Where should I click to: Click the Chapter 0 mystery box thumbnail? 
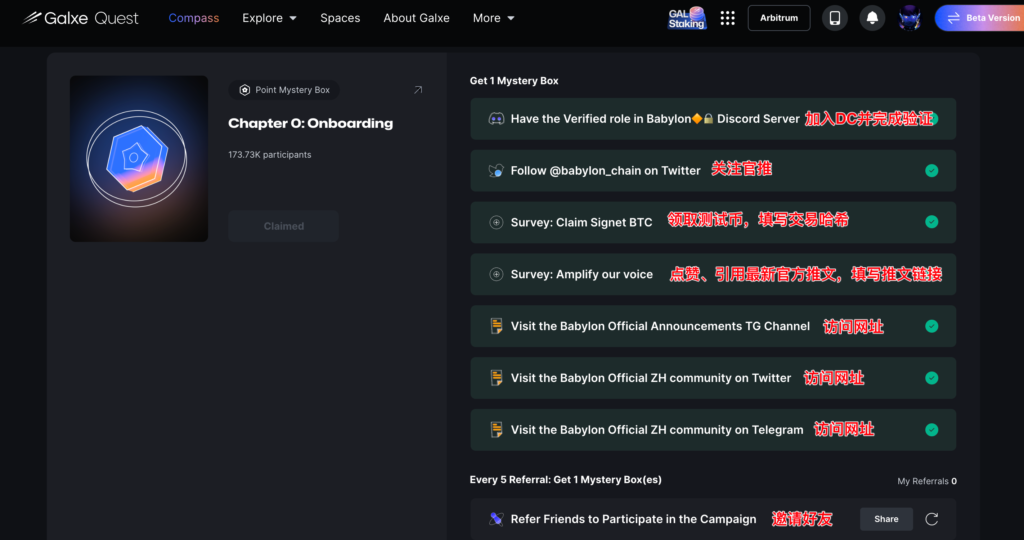(x=139, y=159)
